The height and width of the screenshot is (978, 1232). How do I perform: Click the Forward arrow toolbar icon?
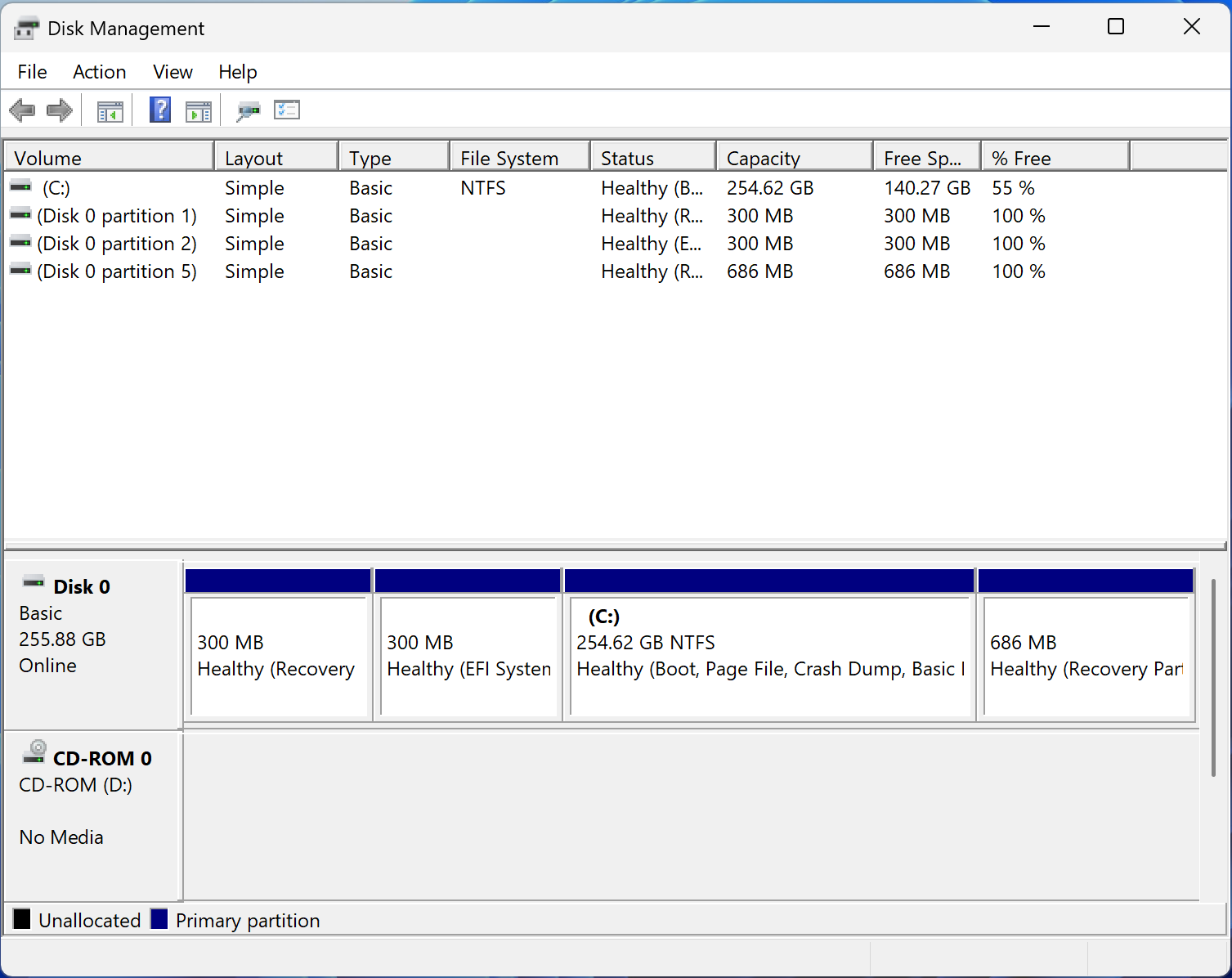[60, 110]
